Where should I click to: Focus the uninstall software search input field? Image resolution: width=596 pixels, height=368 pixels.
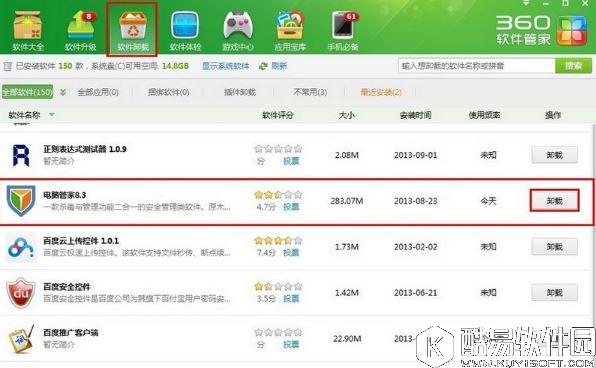pyautogui.click(x=476, y=66)
